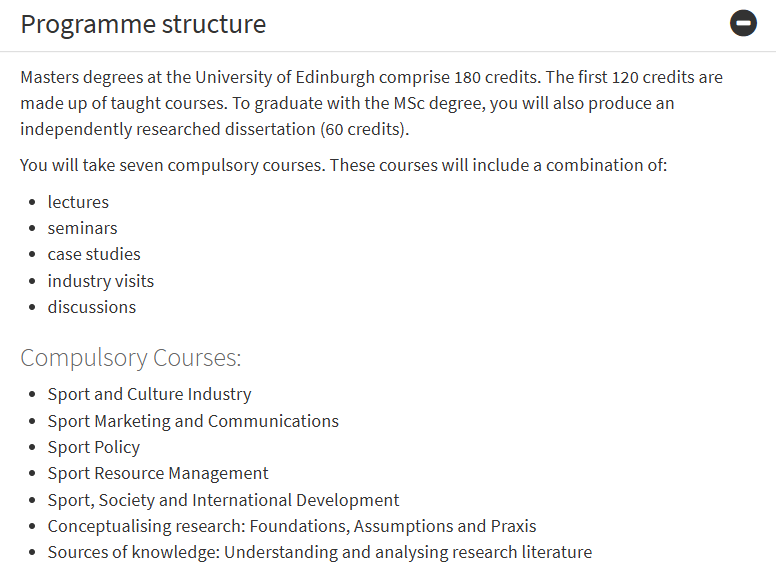The image size is (776, 576).
Task: Click 'Sources of knowledge' course entry
Action: 320,552
